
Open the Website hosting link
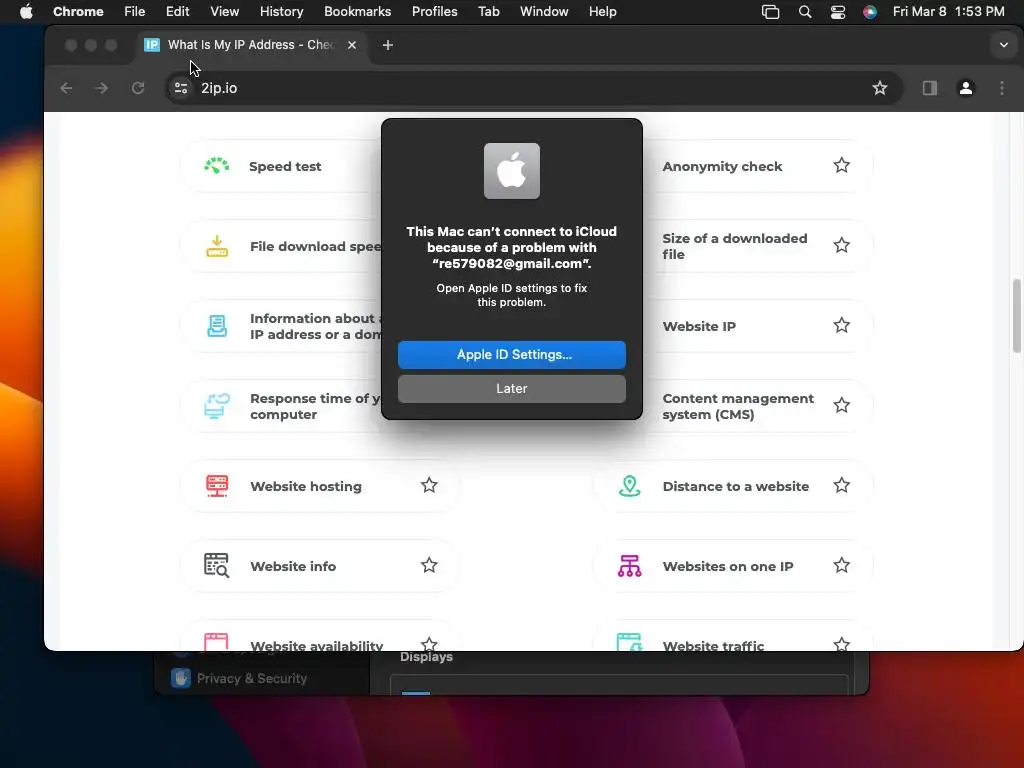click(306, 487)
